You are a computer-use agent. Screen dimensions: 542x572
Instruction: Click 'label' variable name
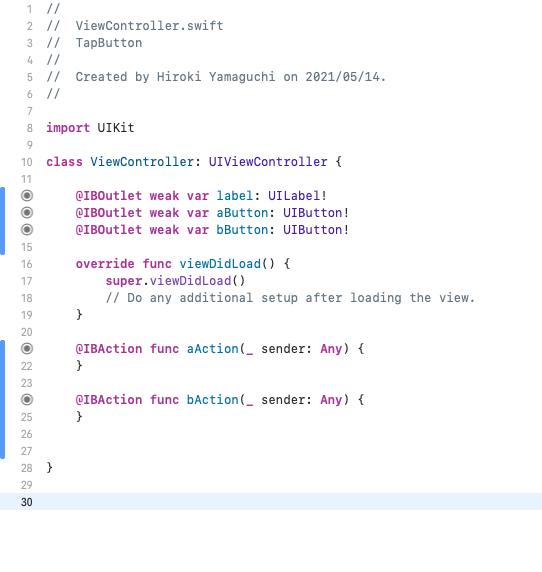tap(235, 196)
